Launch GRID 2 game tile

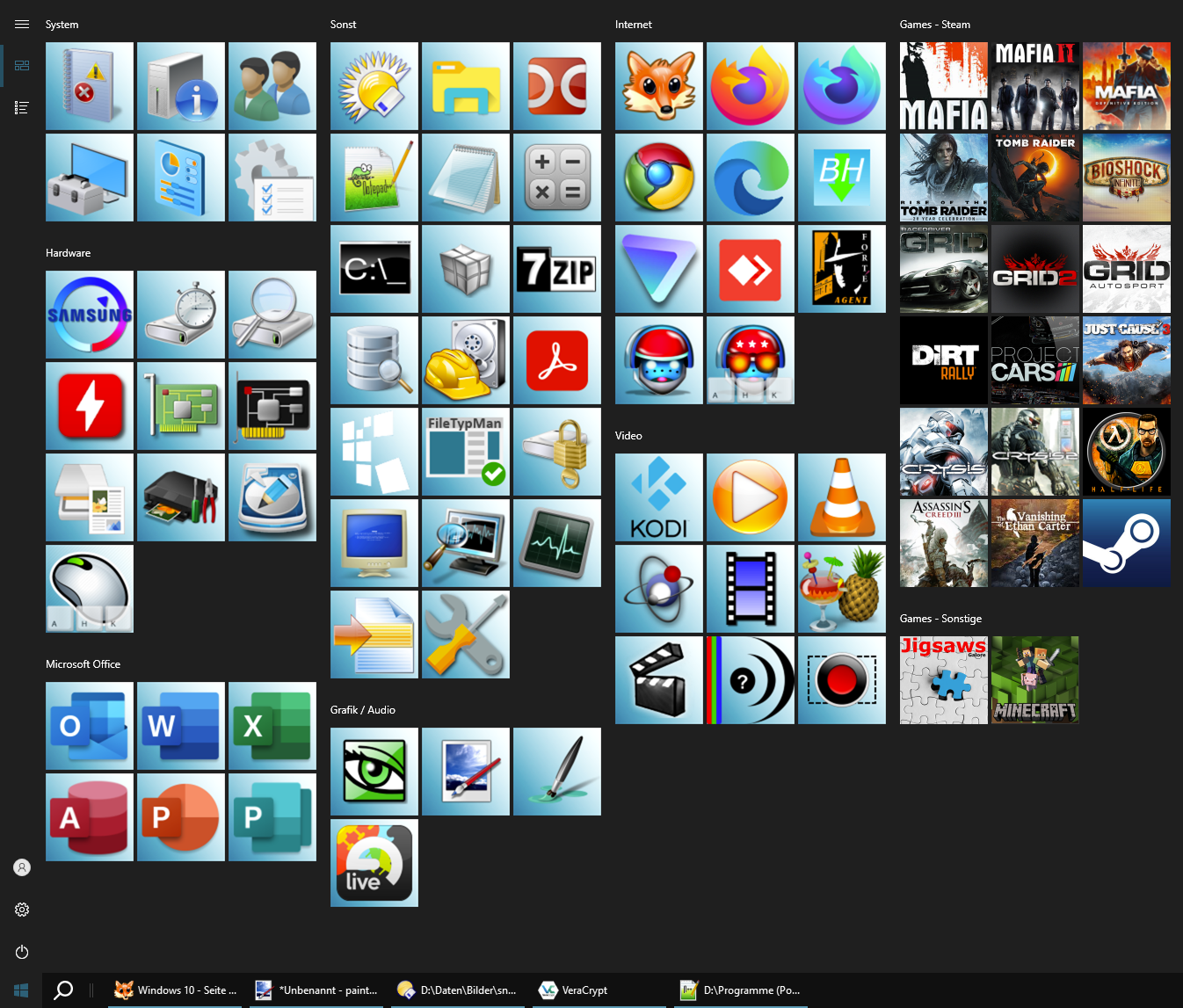click(1035, 269)
